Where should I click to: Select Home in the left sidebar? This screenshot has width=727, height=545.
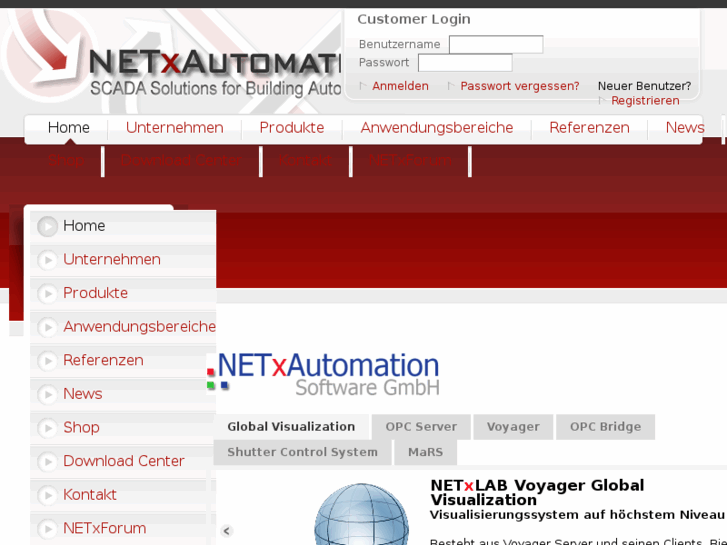[x=84, y=226]
